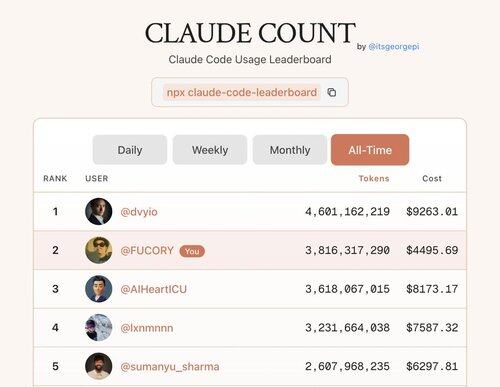
Task: Click @lxnmnnn's avatar thumbnail
Action: pos(99,327)
